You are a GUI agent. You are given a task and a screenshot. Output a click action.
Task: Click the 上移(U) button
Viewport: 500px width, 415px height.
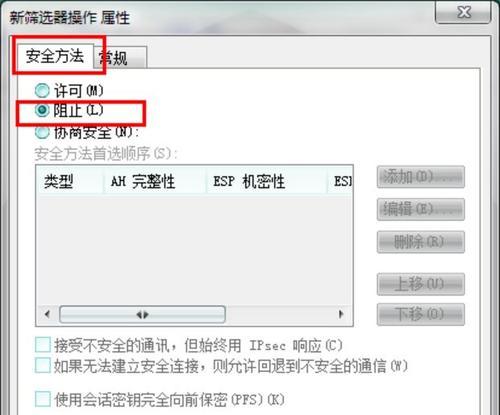[421, 284]
